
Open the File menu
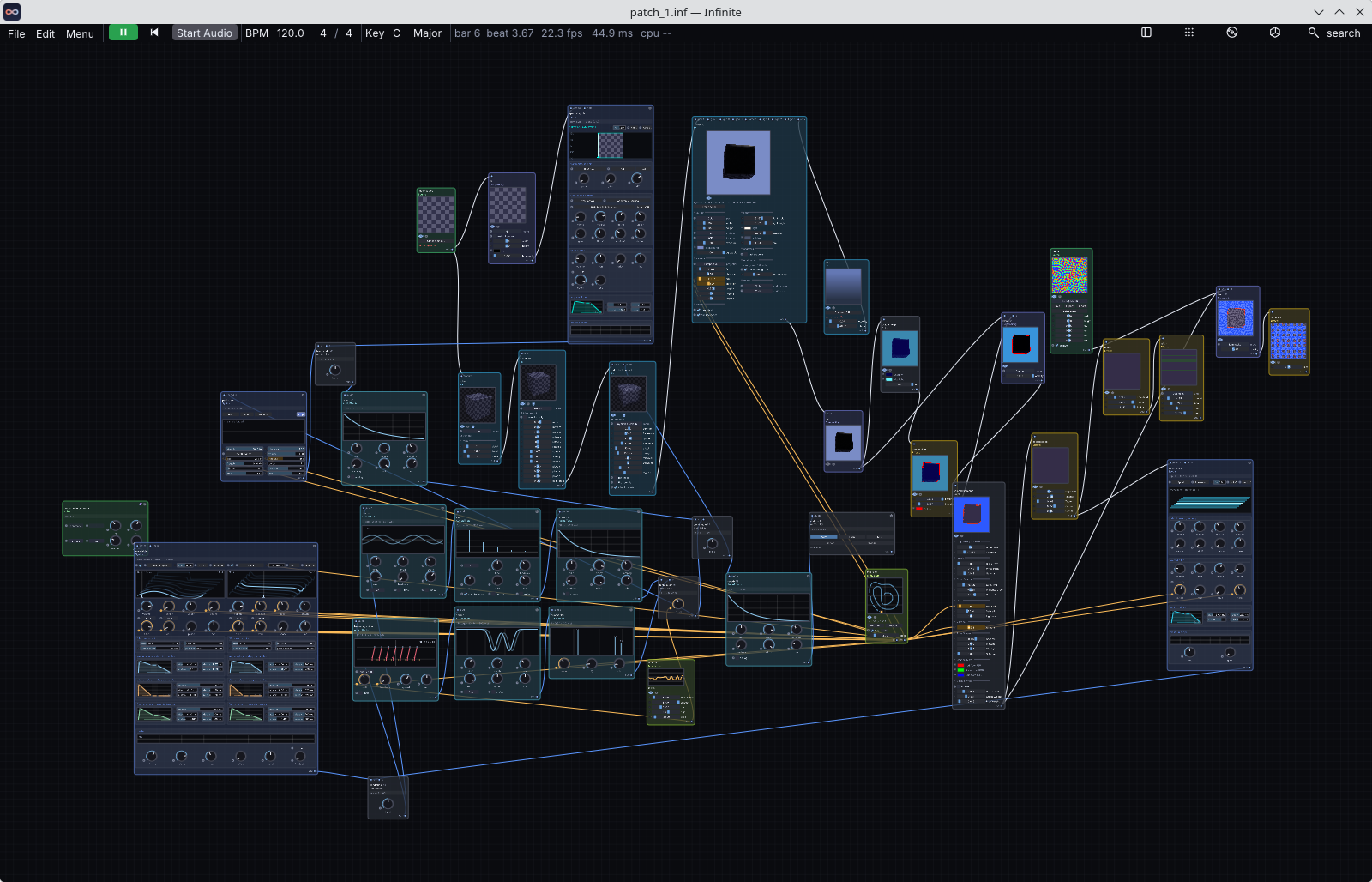pyautogui.click(x=16, y=33)
